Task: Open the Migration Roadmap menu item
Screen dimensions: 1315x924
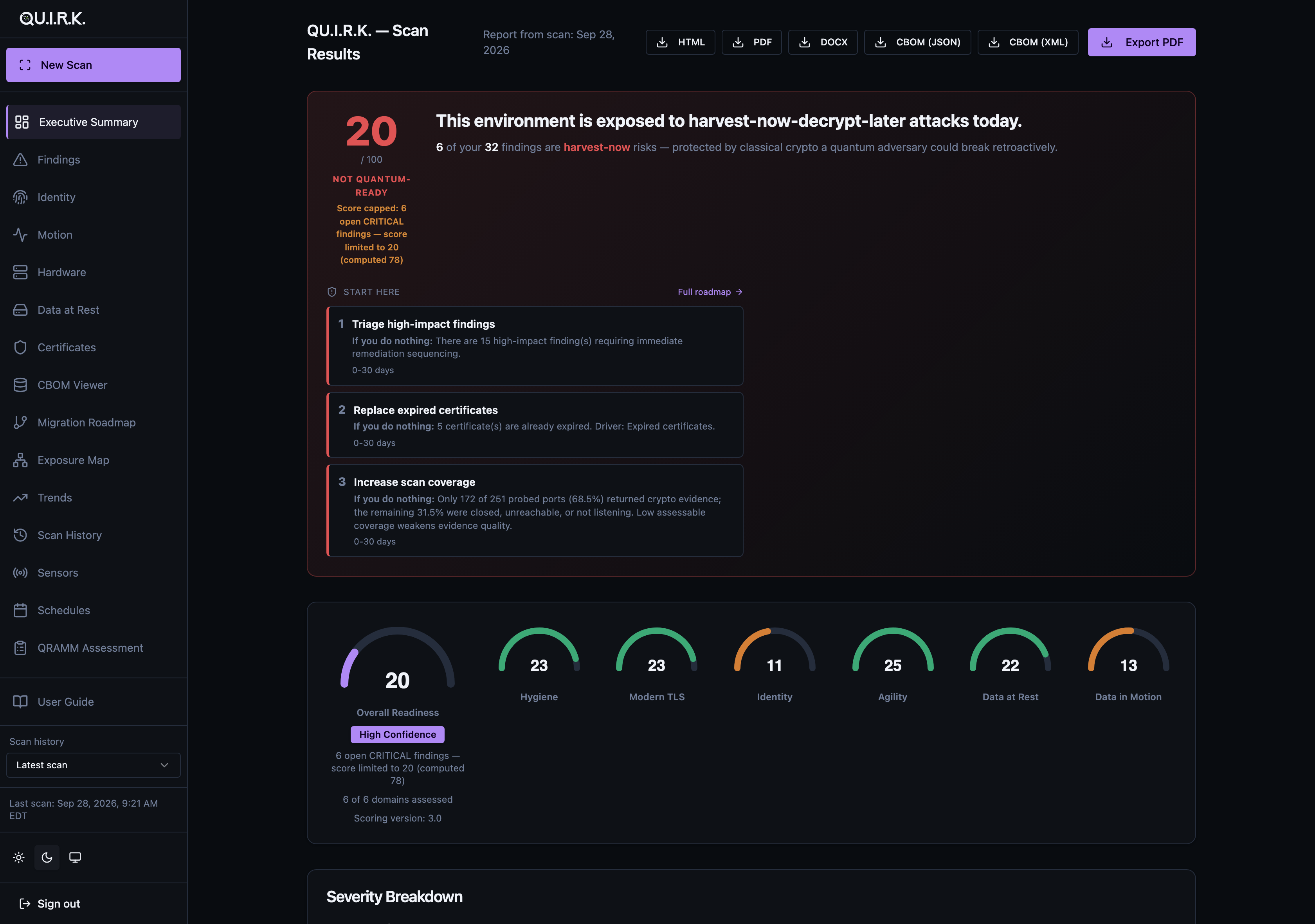Action: 94,422
